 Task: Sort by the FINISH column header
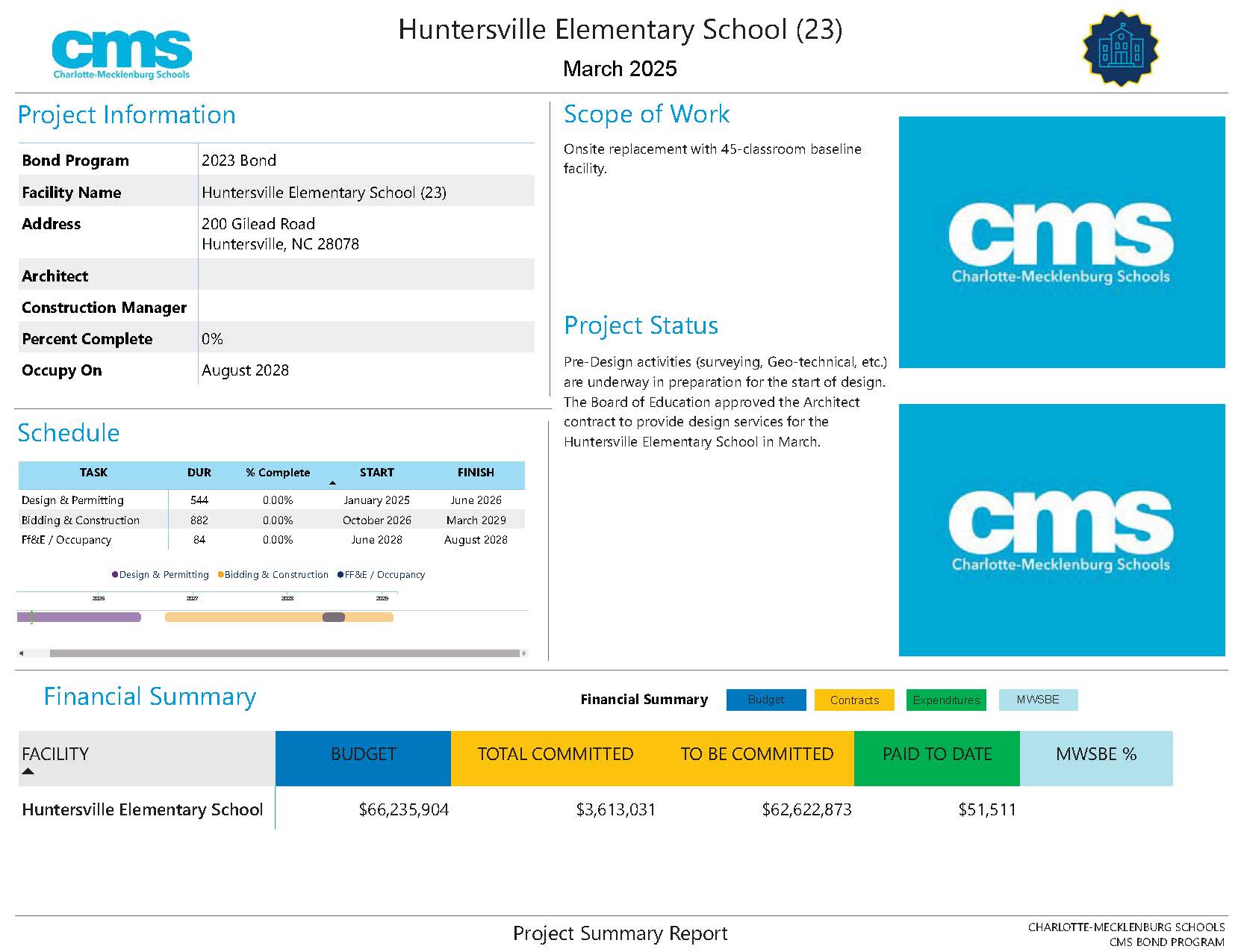click(x=476, y=473)
